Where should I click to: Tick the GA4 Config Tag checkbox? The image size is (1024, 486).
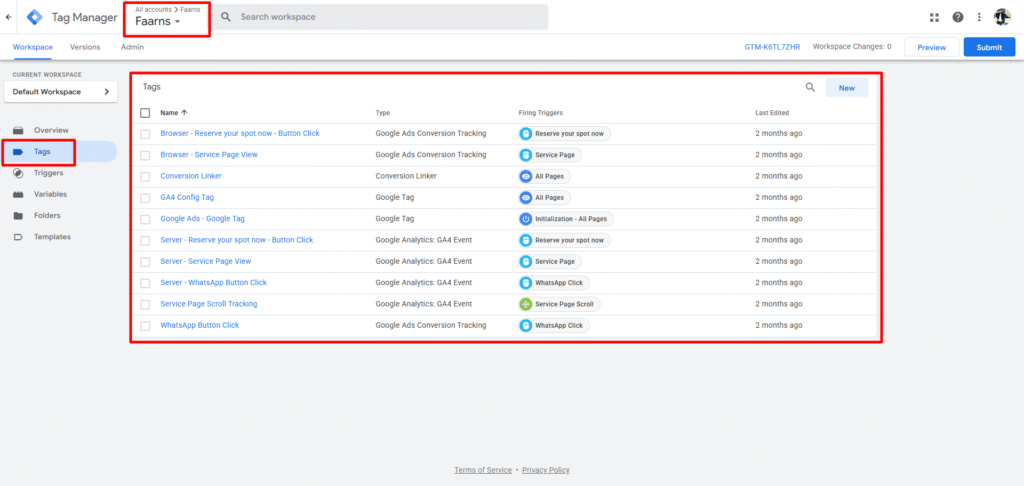click(x=145, y=198)
